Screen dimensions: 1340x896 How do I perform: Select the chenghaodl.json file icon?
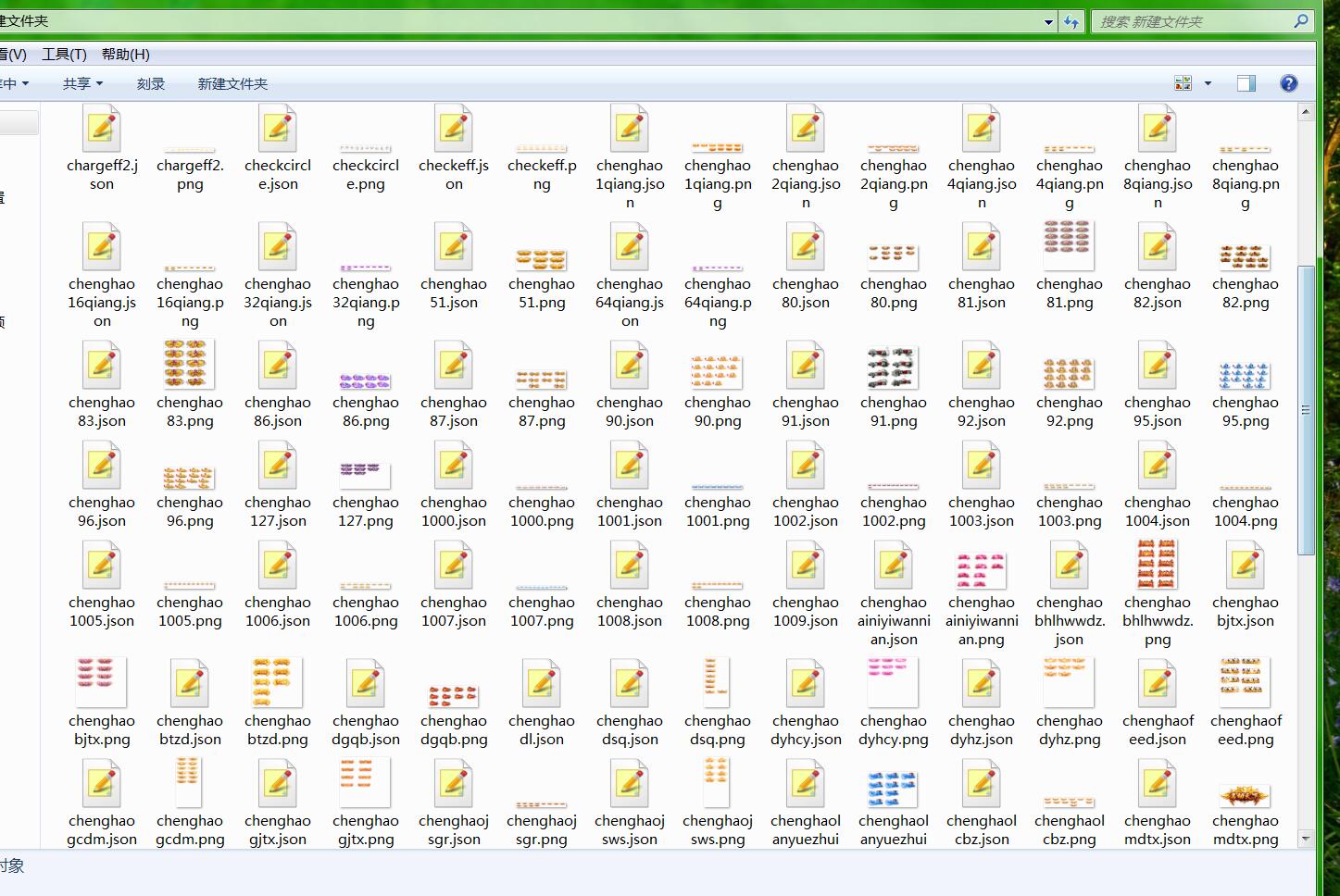[542, 684]
